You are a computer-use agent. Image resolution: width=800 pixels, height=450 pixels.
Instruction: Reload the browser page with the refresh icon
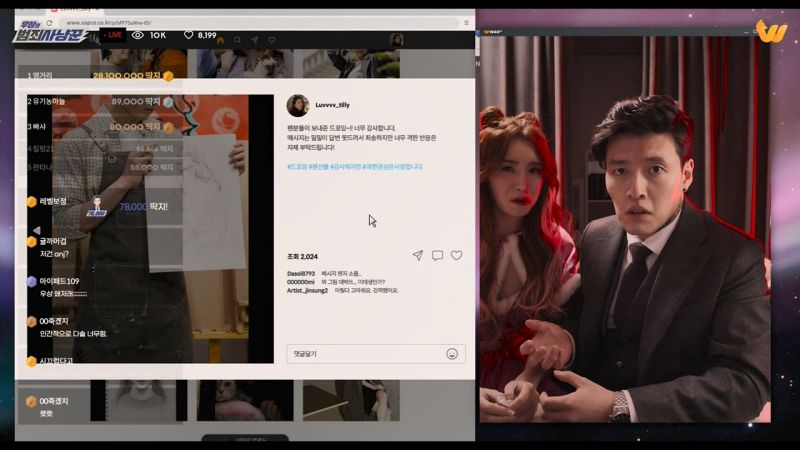pyautogui.click(x=49, y=23)
